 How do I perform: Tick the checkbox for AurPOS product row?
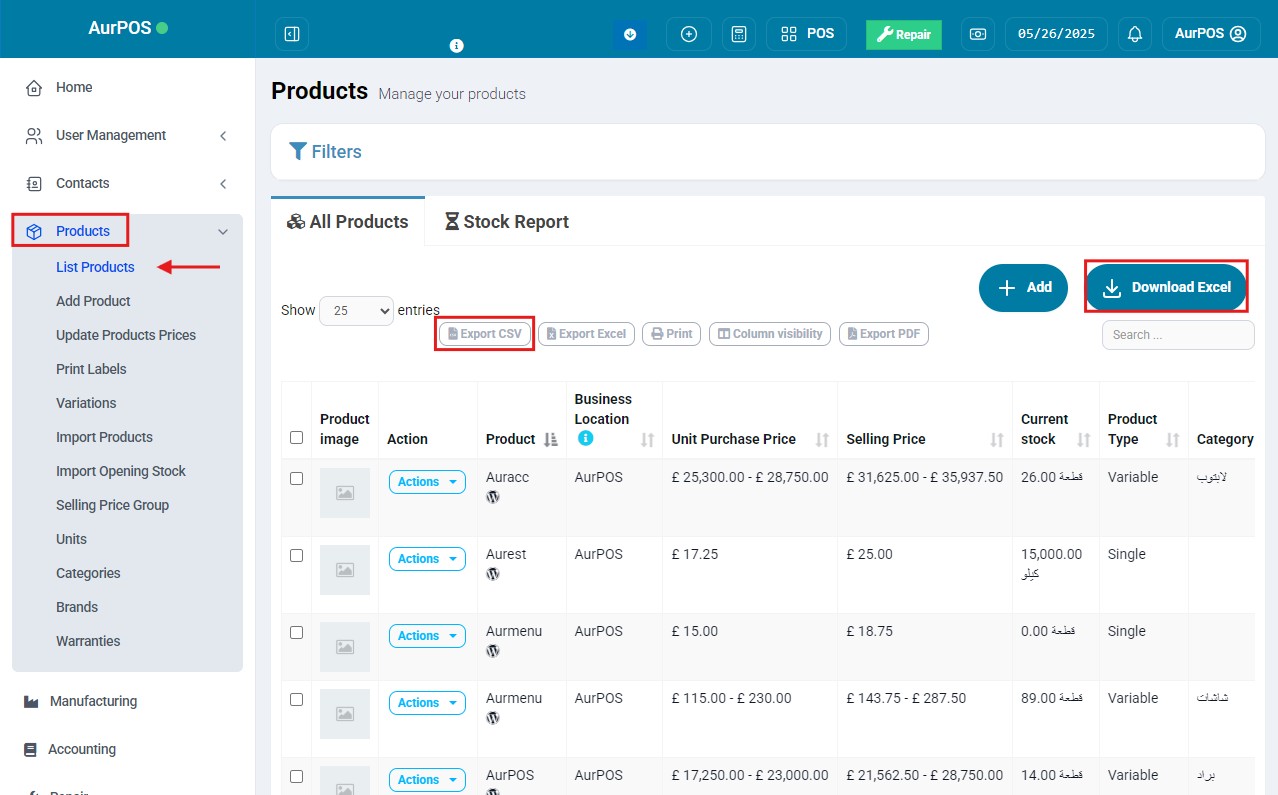pyautogui.click(x=296, y=776)
